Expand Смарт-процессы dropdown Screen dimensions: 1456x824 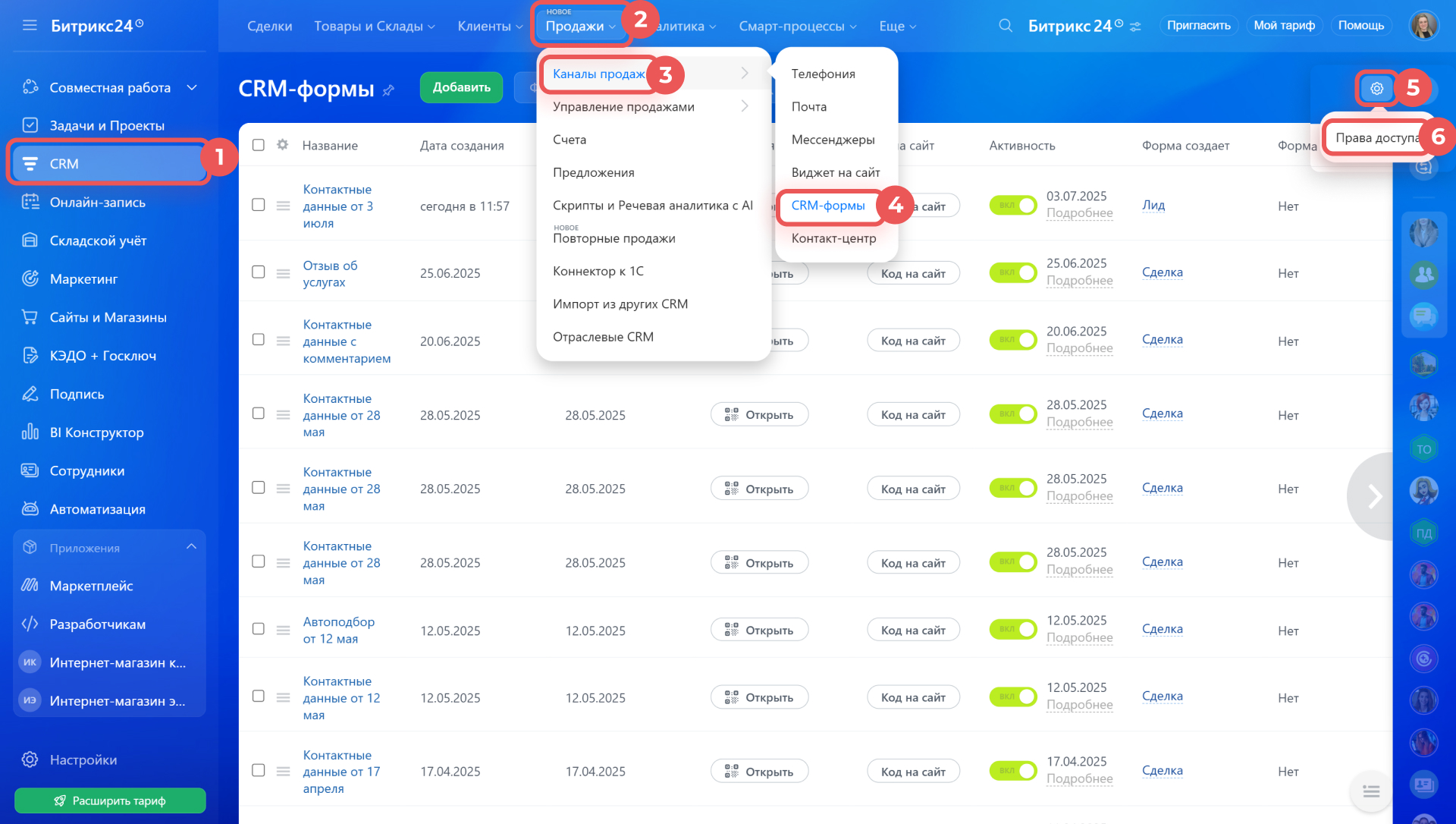coord(798,27)
